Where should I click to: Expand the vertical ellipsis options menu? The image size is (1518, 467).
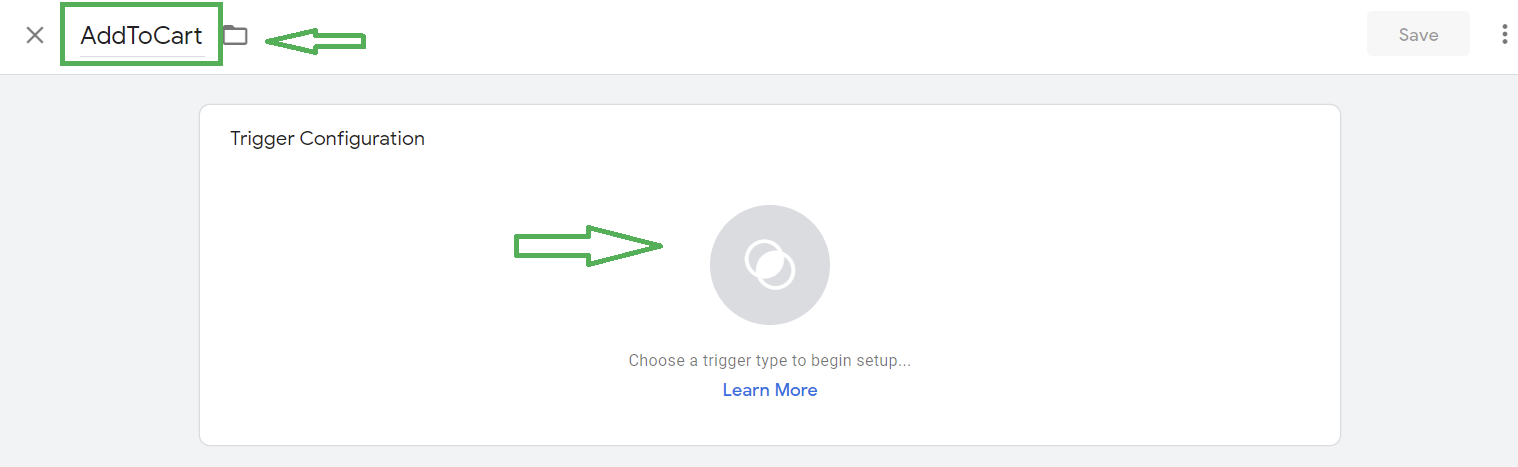(x=1504, y=35)
